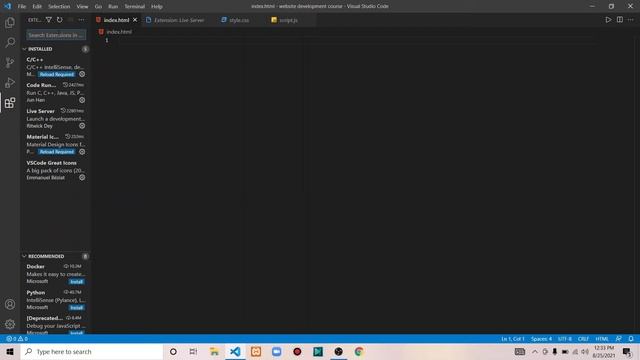The width and height of the screenshot is (640, 360).
Task: Open settings gear for Material Icon extension
Action: point(82,151)
